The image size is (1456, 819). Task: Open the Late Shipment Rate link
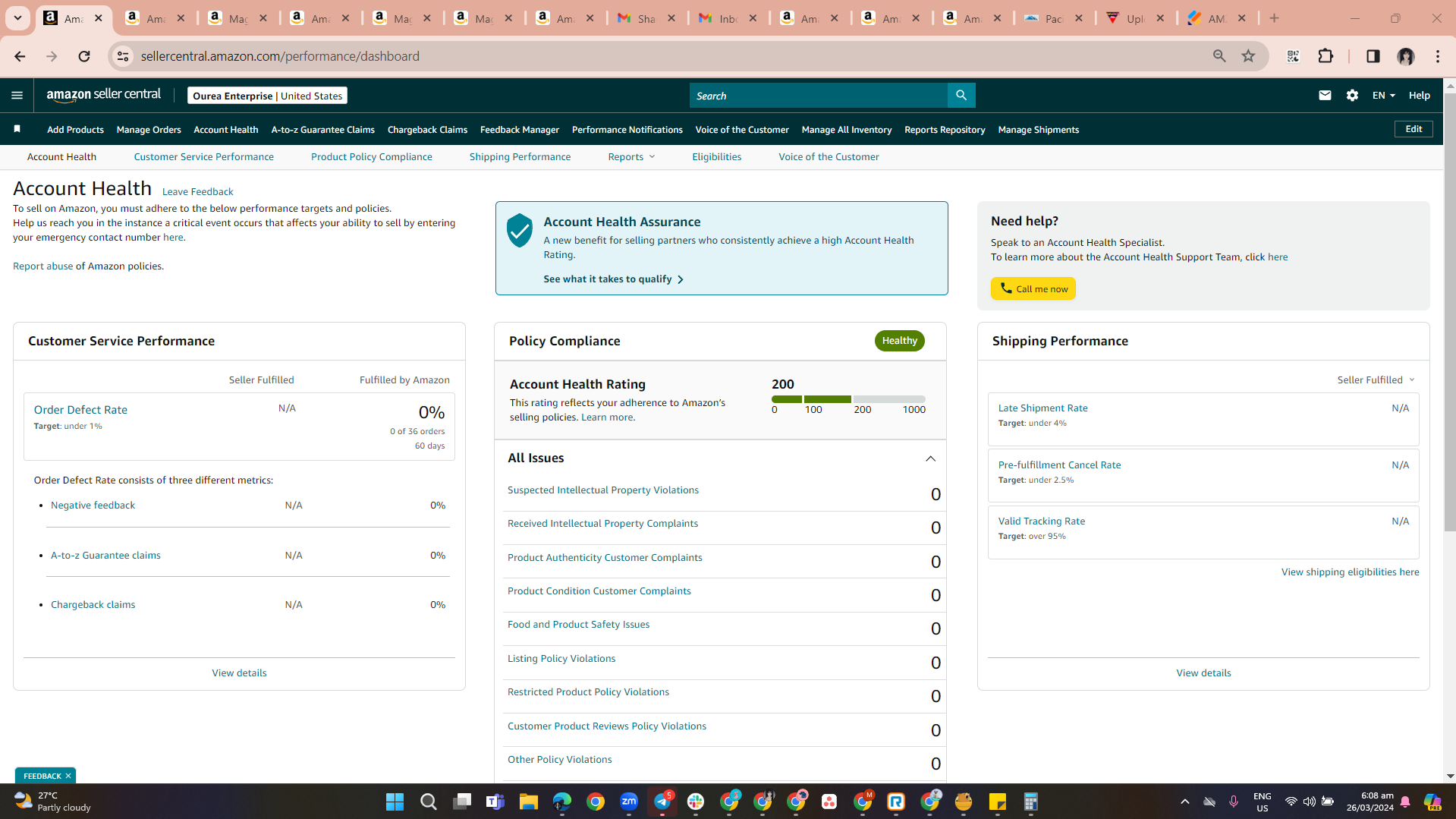(1042, 408)
